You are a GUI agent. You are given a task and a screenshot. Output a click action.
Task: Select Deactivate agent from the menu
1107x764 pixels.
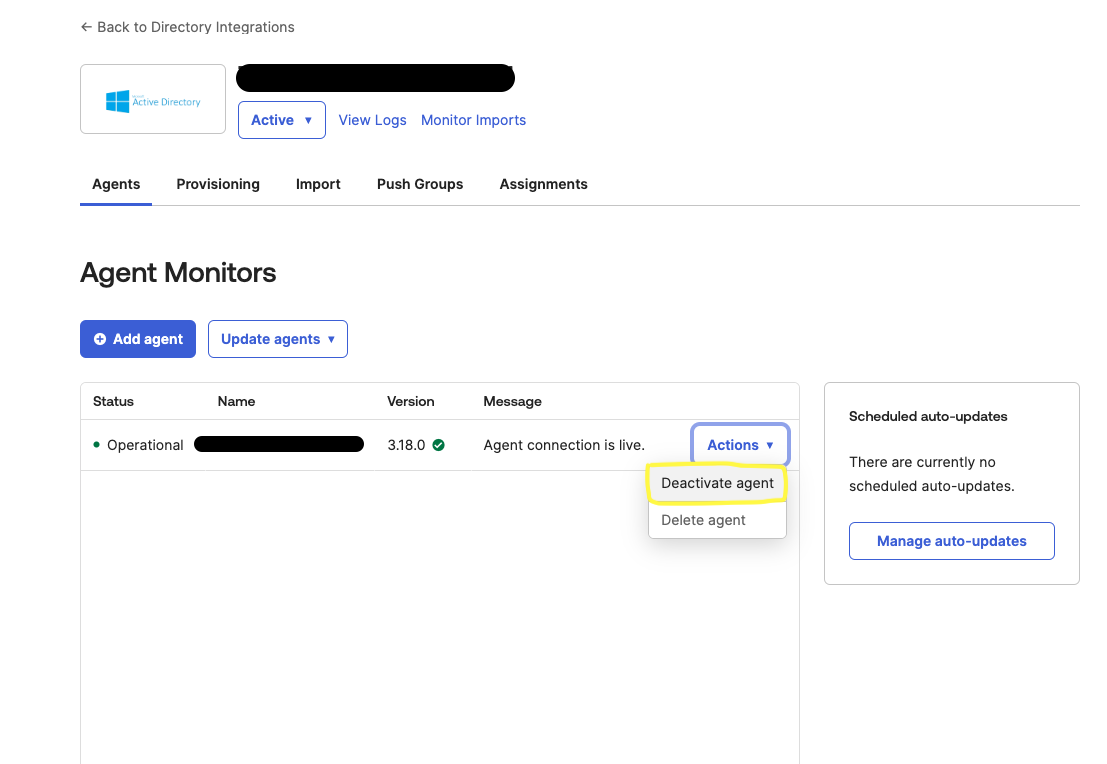[x=717, y=483]
